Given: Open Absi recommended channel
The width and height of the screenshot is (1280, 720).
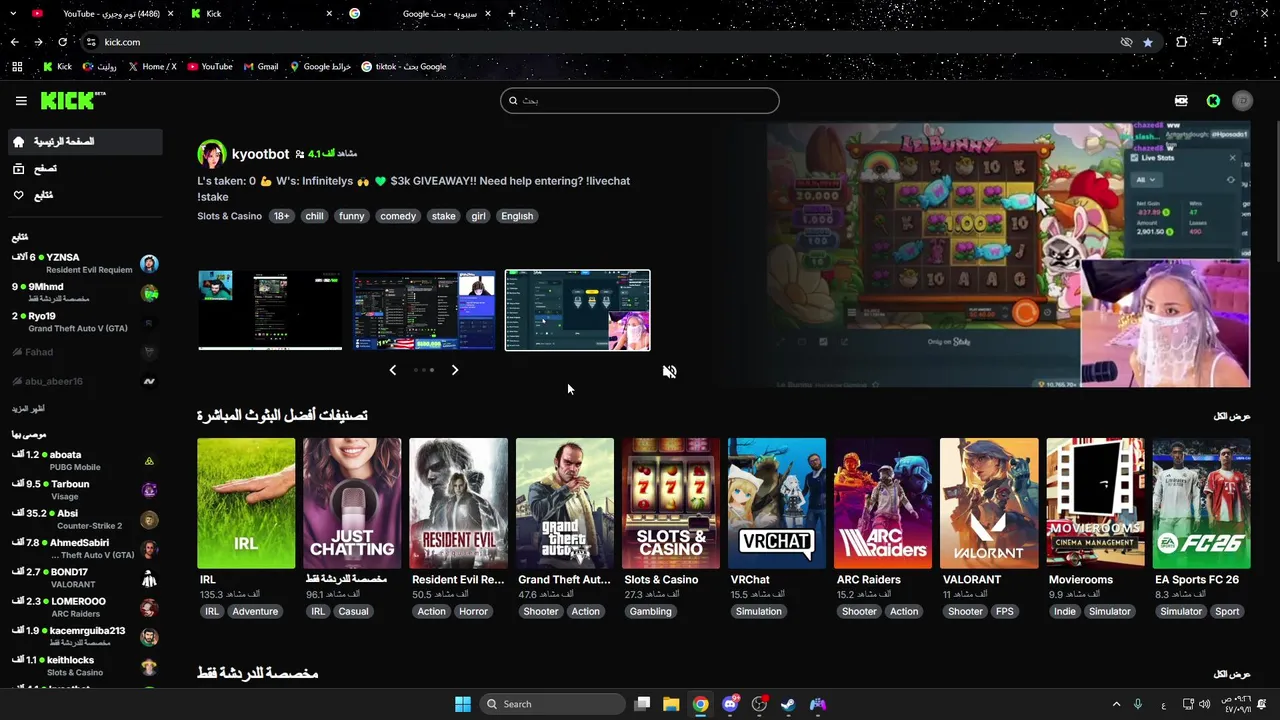Looking at the screenshot, I should point(85,519).
